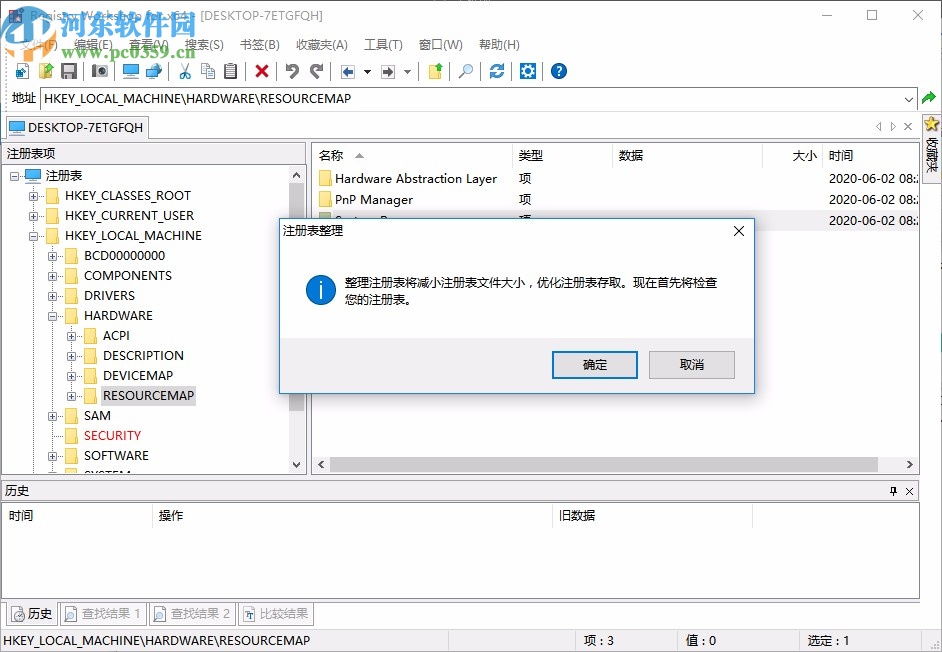Expand the HKEY_CLASSES_ROOT tree node
942x652 pixels.
33,195
